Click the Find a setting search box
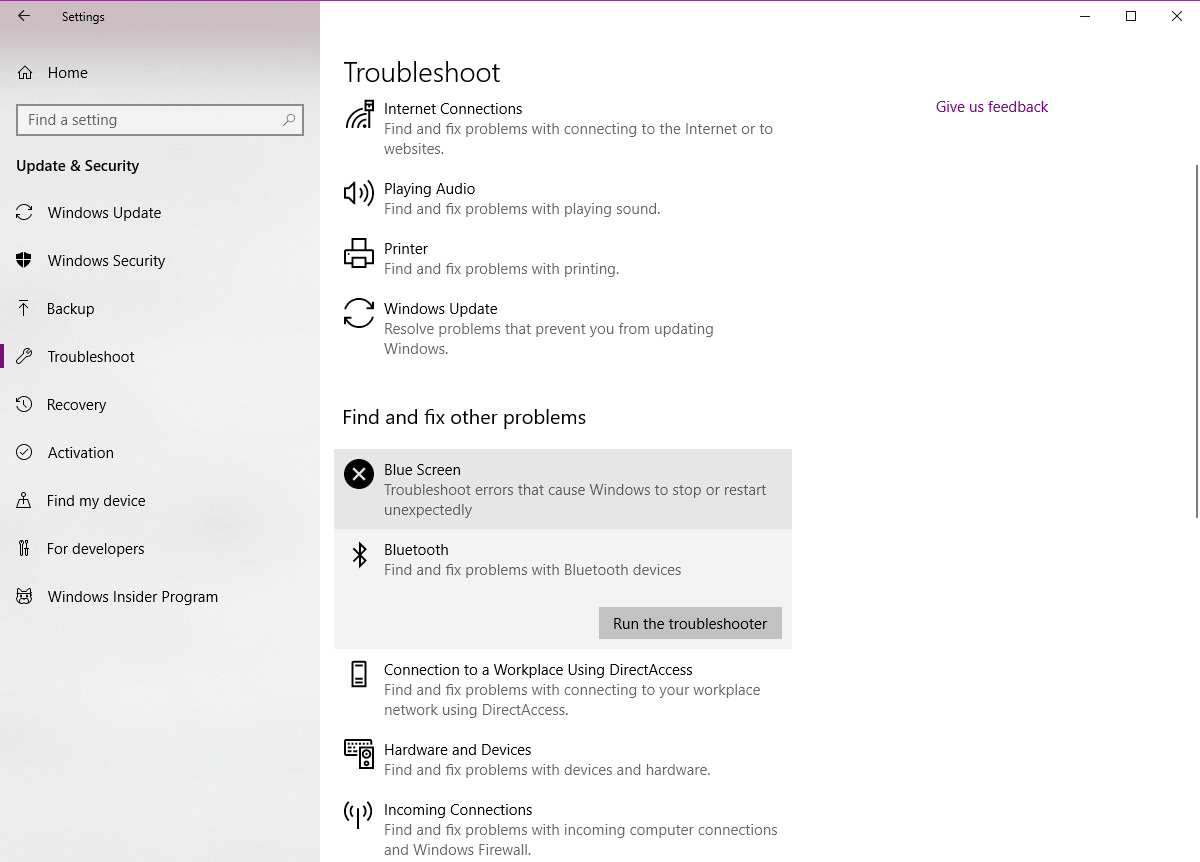This screenshot has height=862, width=1200. tap(160, 120)
